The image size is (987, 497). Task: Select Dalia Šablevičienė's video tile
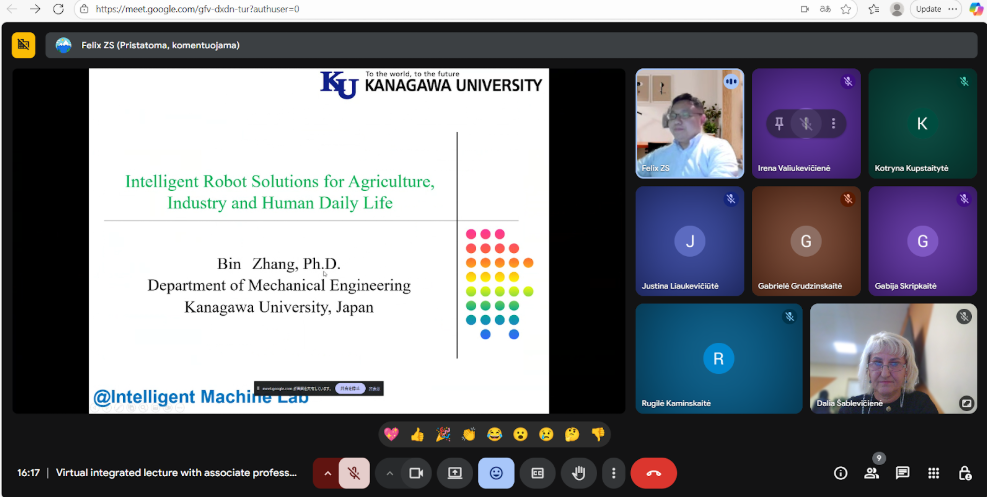tap(893, 358)
